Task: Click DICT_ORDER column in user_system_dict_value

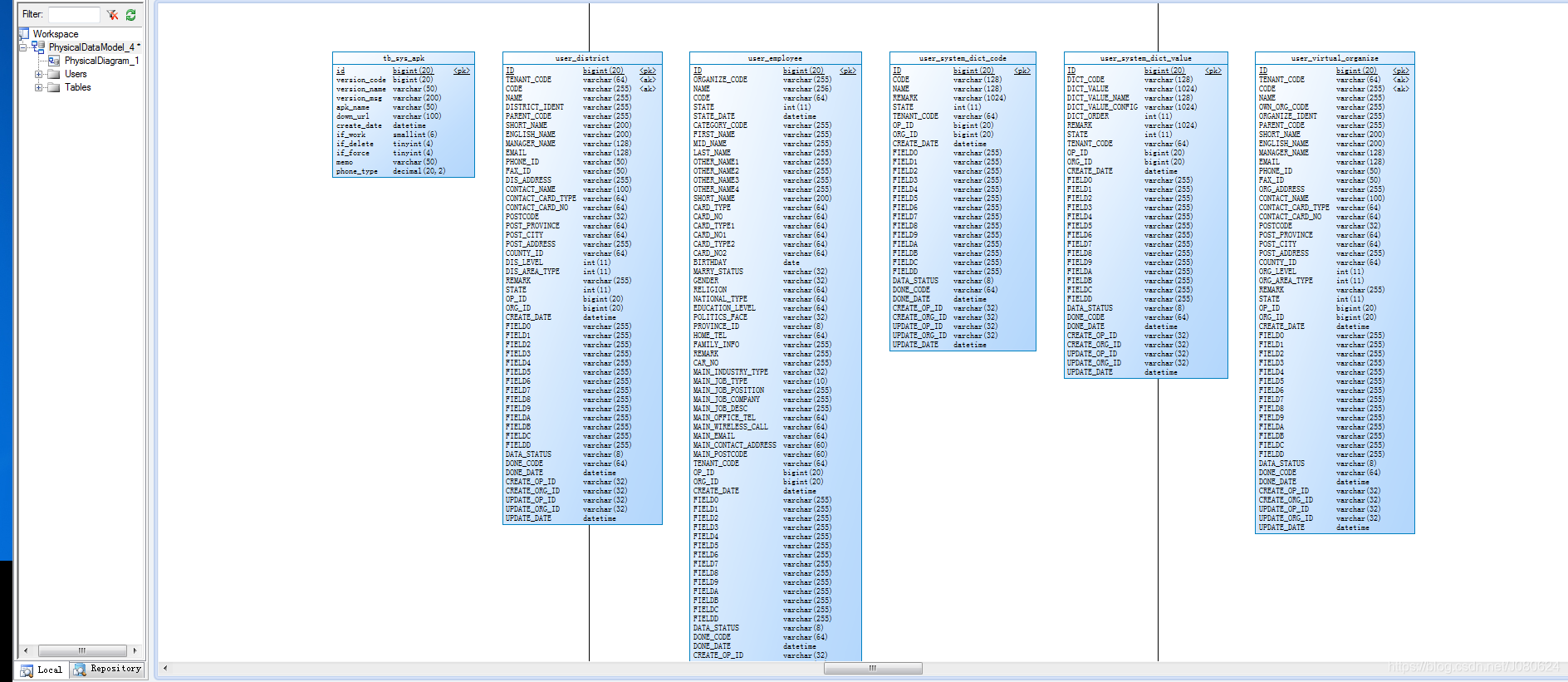Action: (x=1087, y=116)
